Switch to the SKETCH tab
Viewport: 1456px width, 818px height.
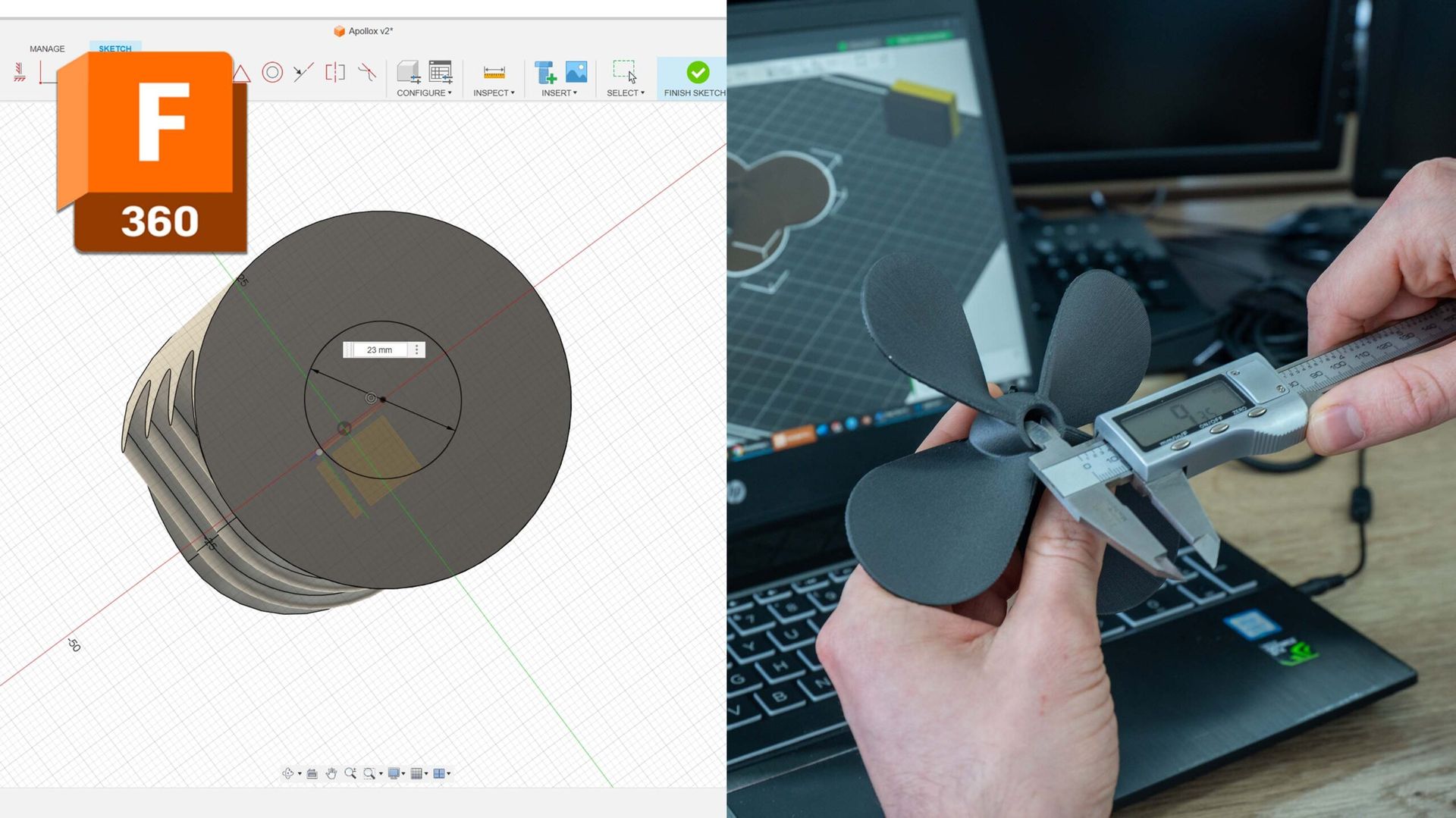115,49
